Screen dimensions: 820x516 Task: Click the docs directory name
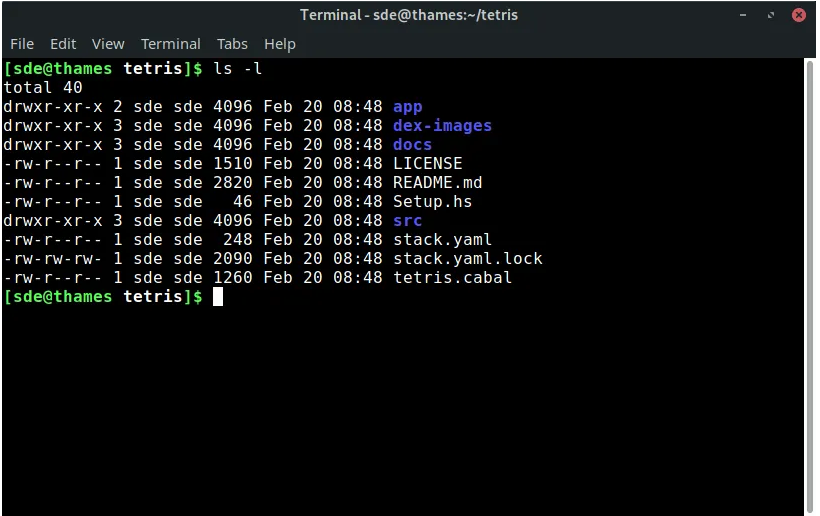click(413, 144)
